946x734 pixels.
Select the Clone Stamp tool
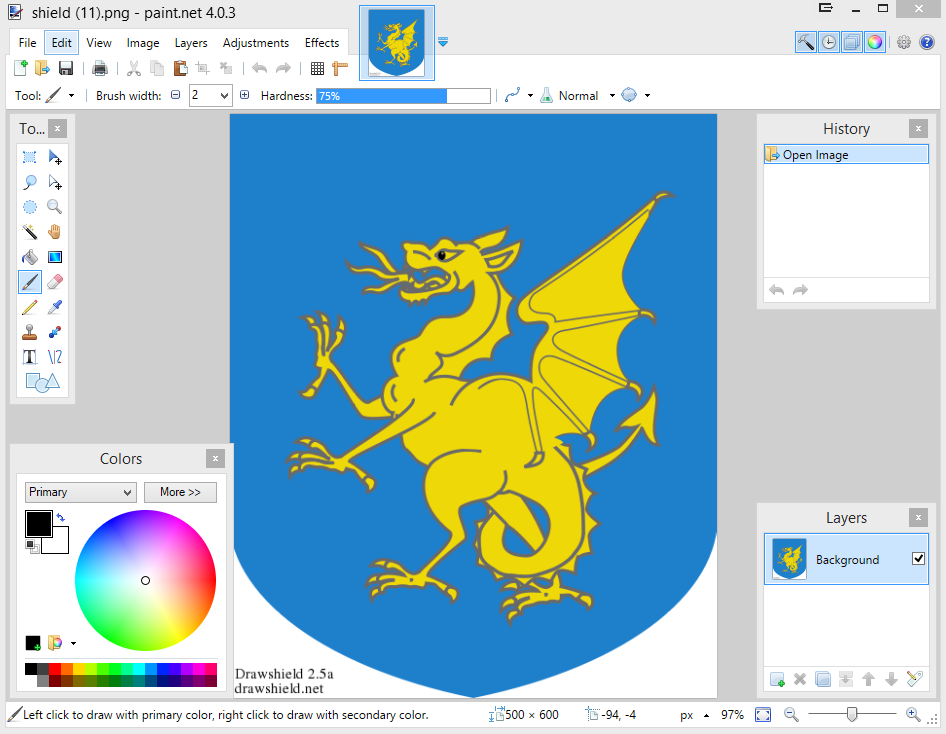click(x=30, y=332)
